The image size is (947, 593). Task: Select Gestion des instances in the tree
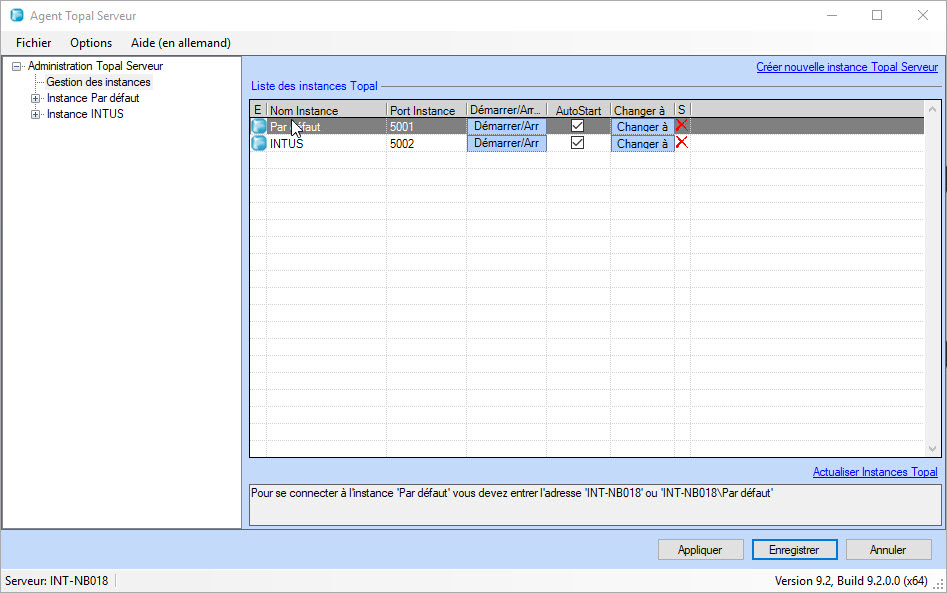pos(98,82)
